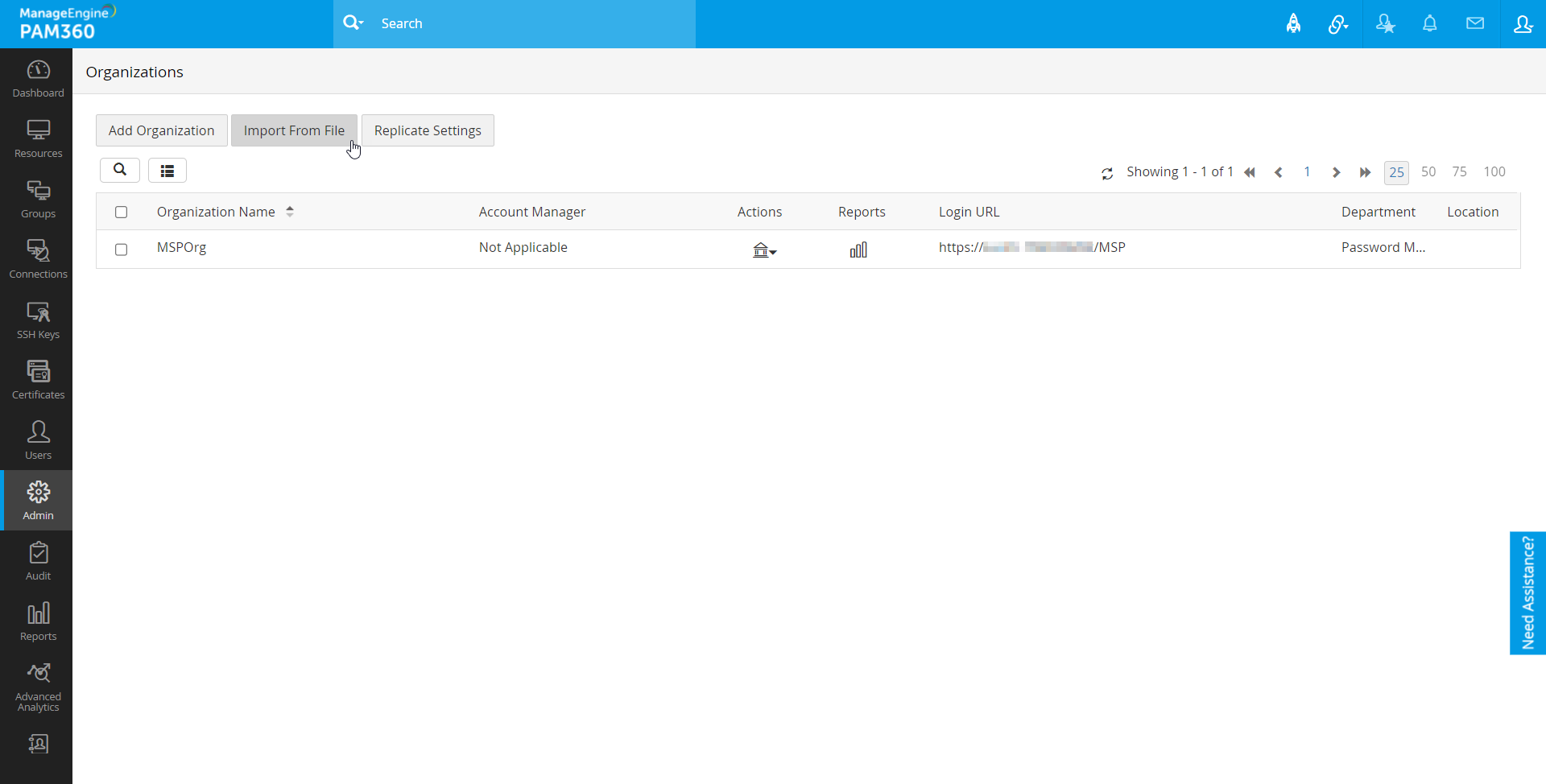
Task: Click the Department column header
Action: point(1378,212)
